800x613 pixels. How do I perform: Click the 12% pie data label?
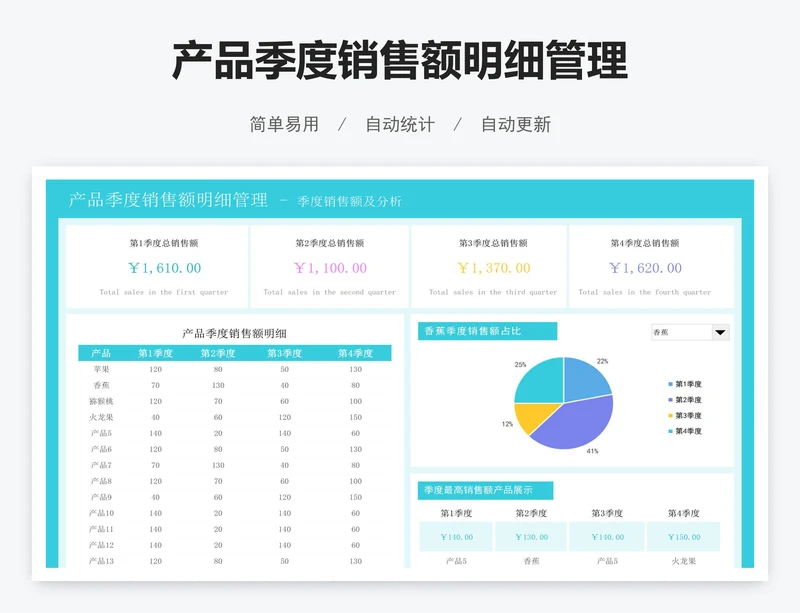click(507, 424)
